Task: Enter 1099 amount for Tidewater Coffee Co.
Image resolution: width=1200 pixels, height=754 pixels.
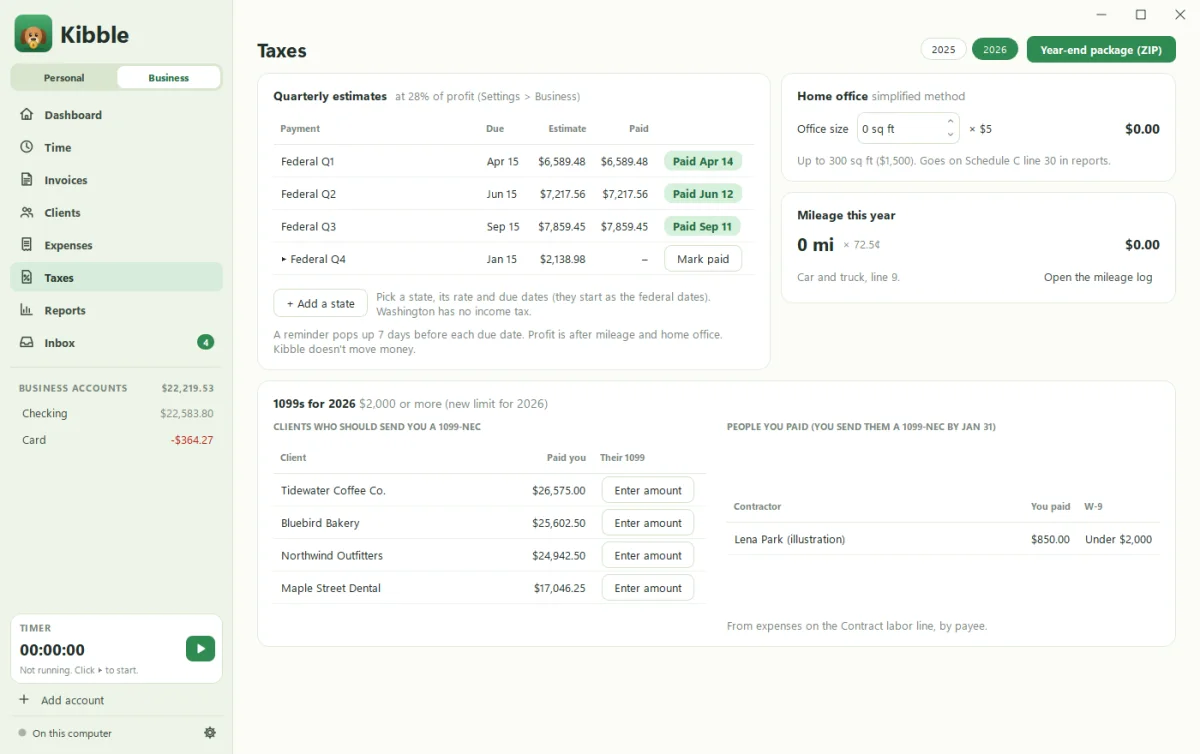Action: click(x=648, y=491)
